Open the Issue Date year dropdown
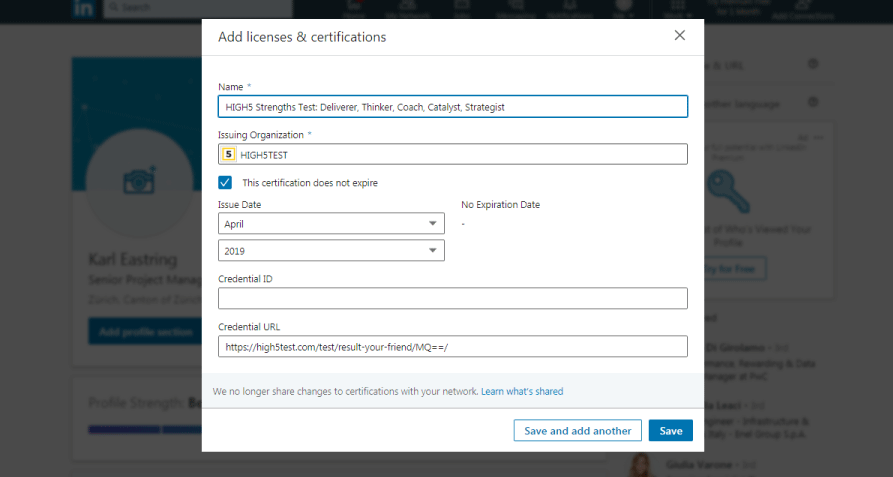The height and width of the screenshot is (477, 893). pyautogui.click(x=331, y=250)
